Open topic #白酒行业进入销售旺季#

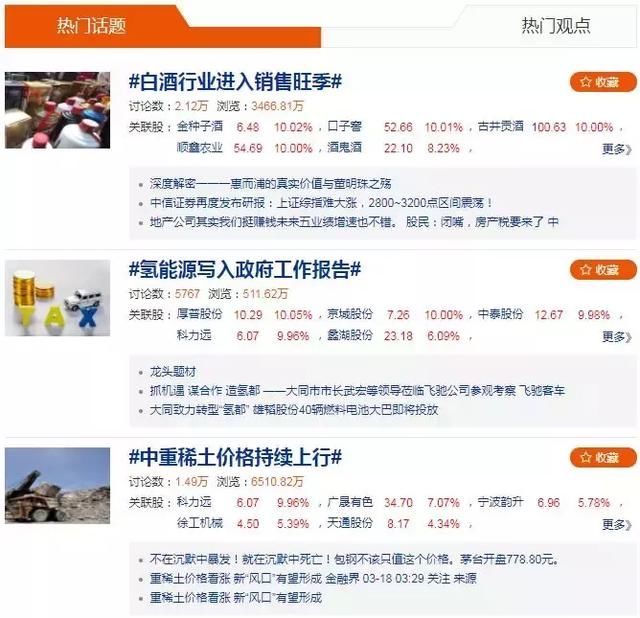pos(236,82)
